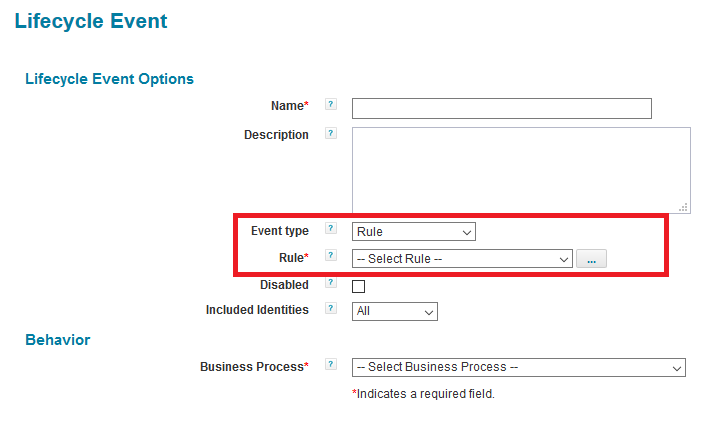Focus the Name text field
Viewport: 723px width, 436px height.
[501, 108]
